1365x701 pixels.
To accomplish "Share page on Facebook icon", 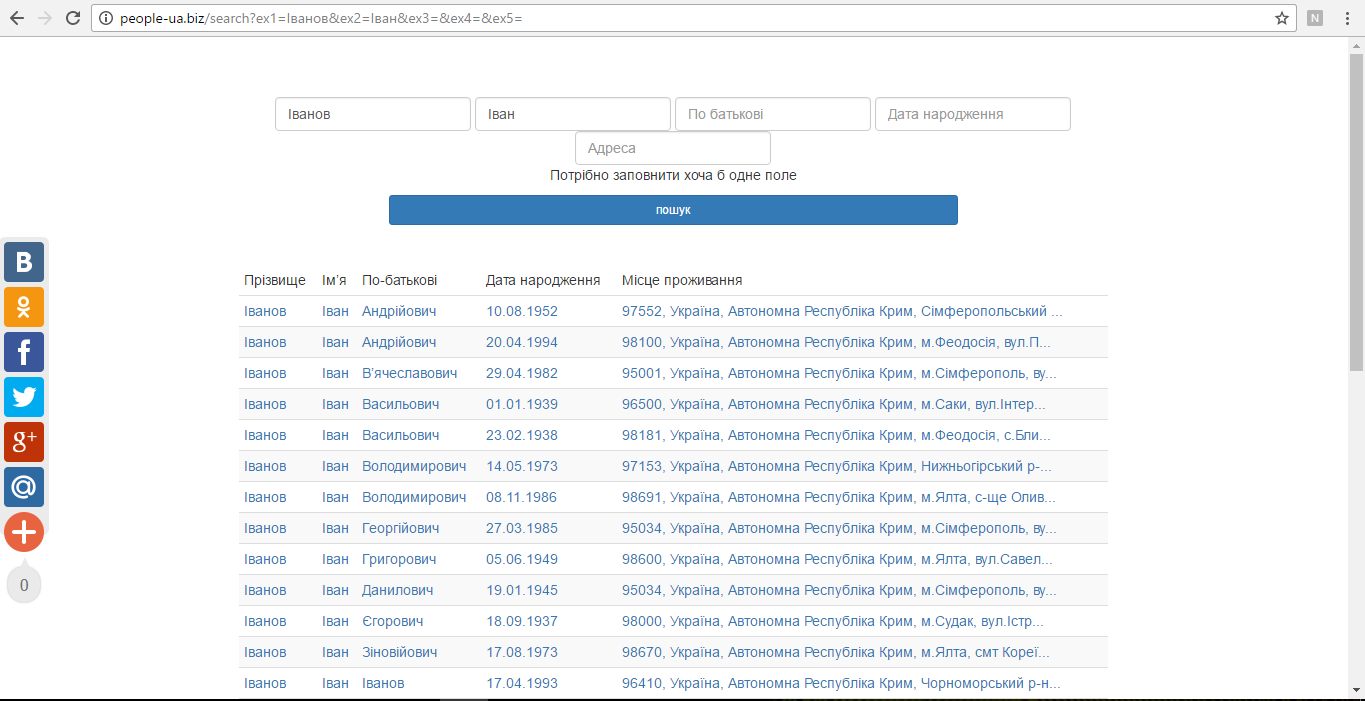I will point(24,352).
